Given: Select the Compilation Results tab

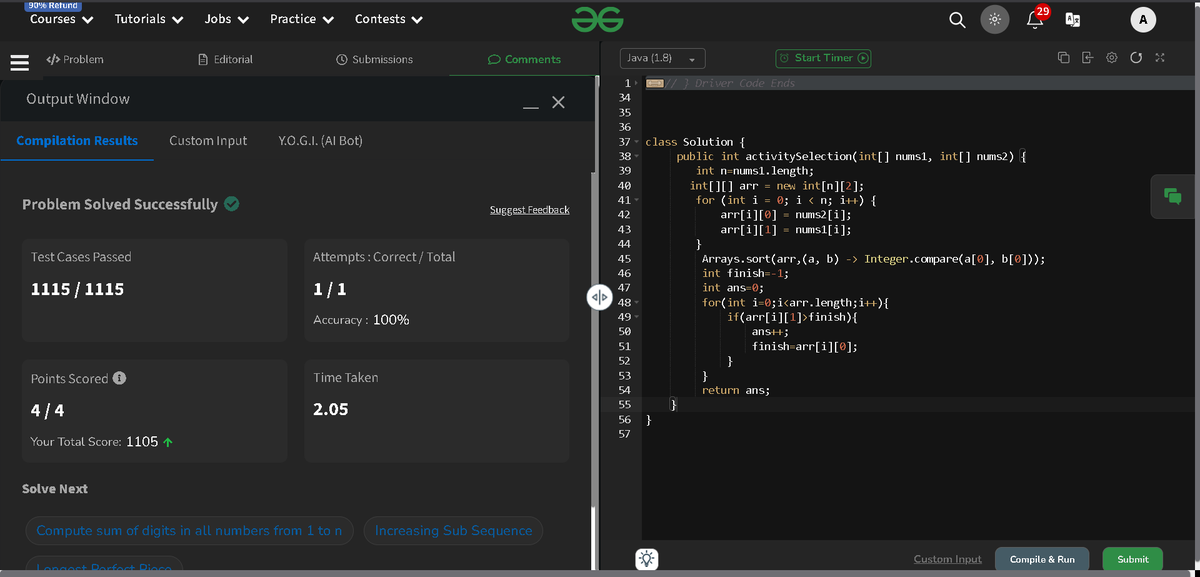Looking at the screenshot, I should click(77, 141).
